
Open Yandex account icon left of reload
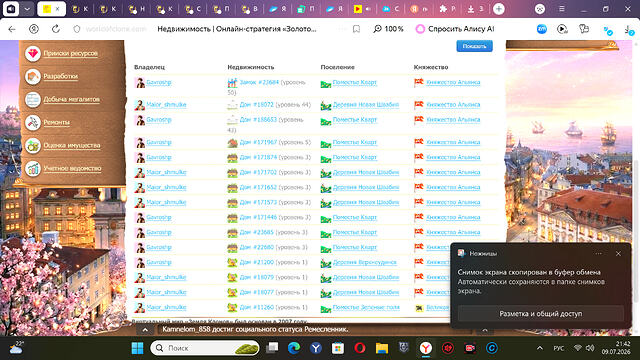(x=34, y=29)
